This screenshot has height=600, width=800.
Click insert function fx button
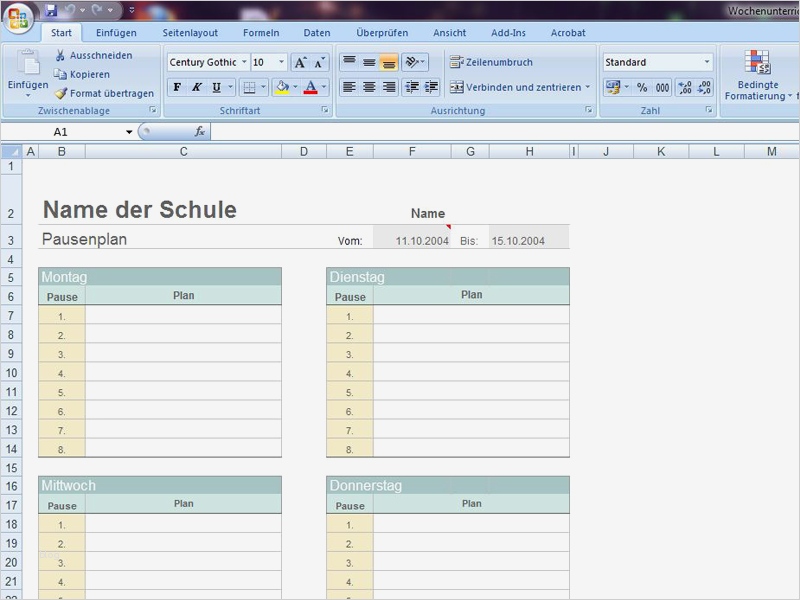point(199,132)
